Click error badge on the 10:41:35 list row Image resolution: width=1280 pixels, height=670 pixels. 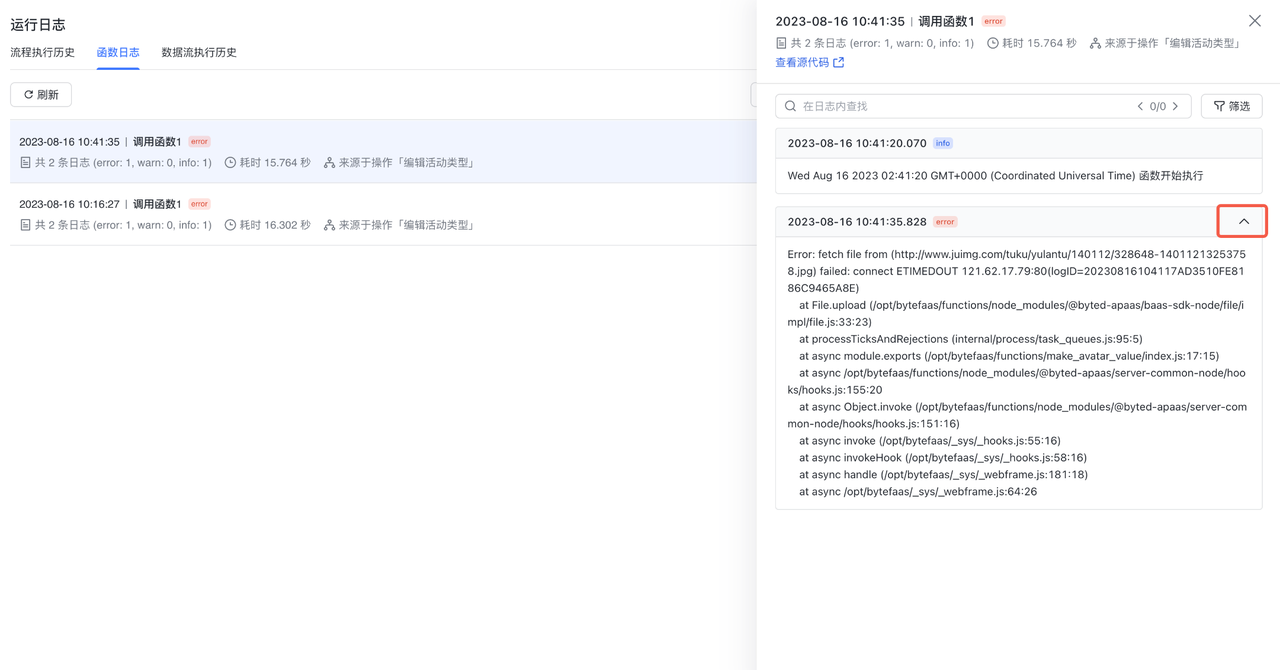pos(200,142)
